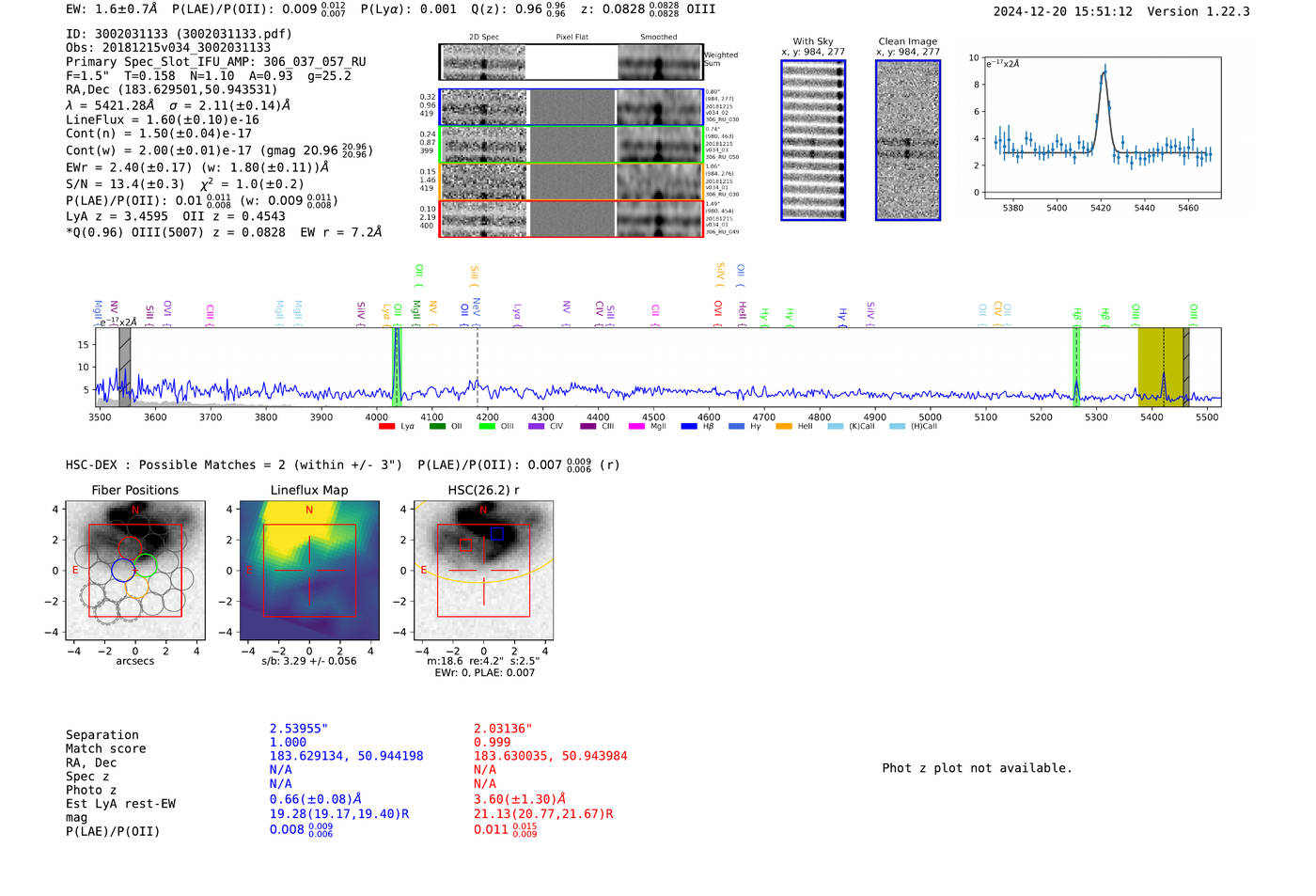The image size is (1316, 896).
Task: Click the green fiber circle in Fiber Positions
Action: click(x=146, y=567)
